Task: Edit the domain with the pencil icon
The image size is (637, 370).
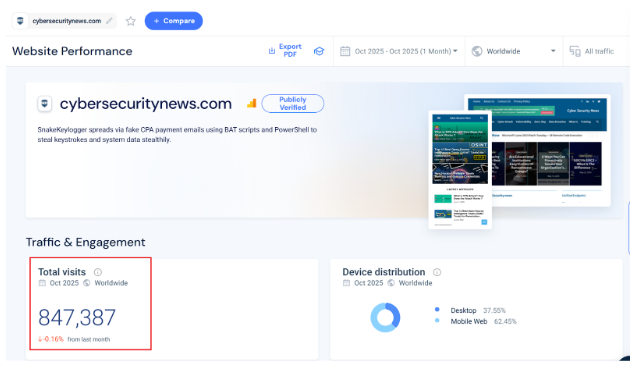Action: pyautogui.click(x=109, y=21)
